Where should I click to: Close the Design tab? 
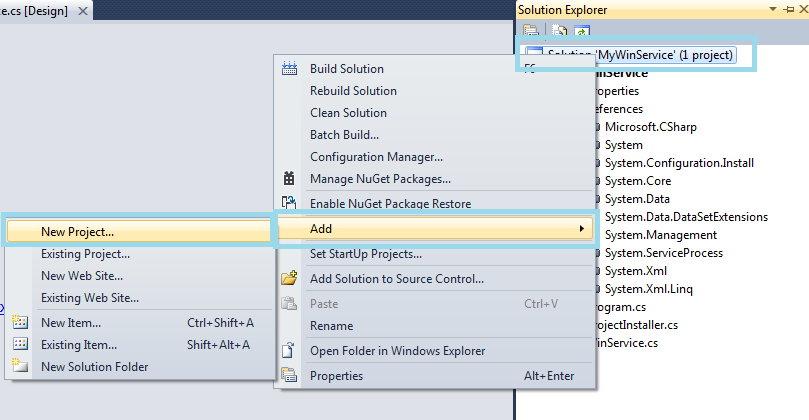click(x=82, y=11)
